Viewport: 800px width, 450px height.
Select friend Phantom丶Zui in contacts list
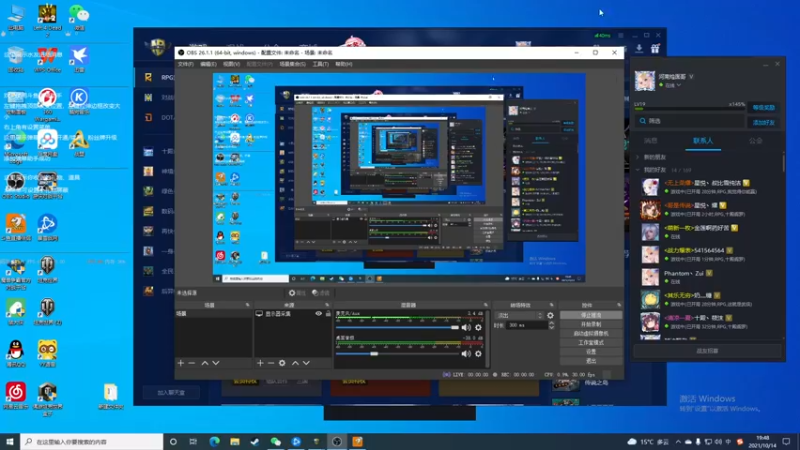coord(709,277)
